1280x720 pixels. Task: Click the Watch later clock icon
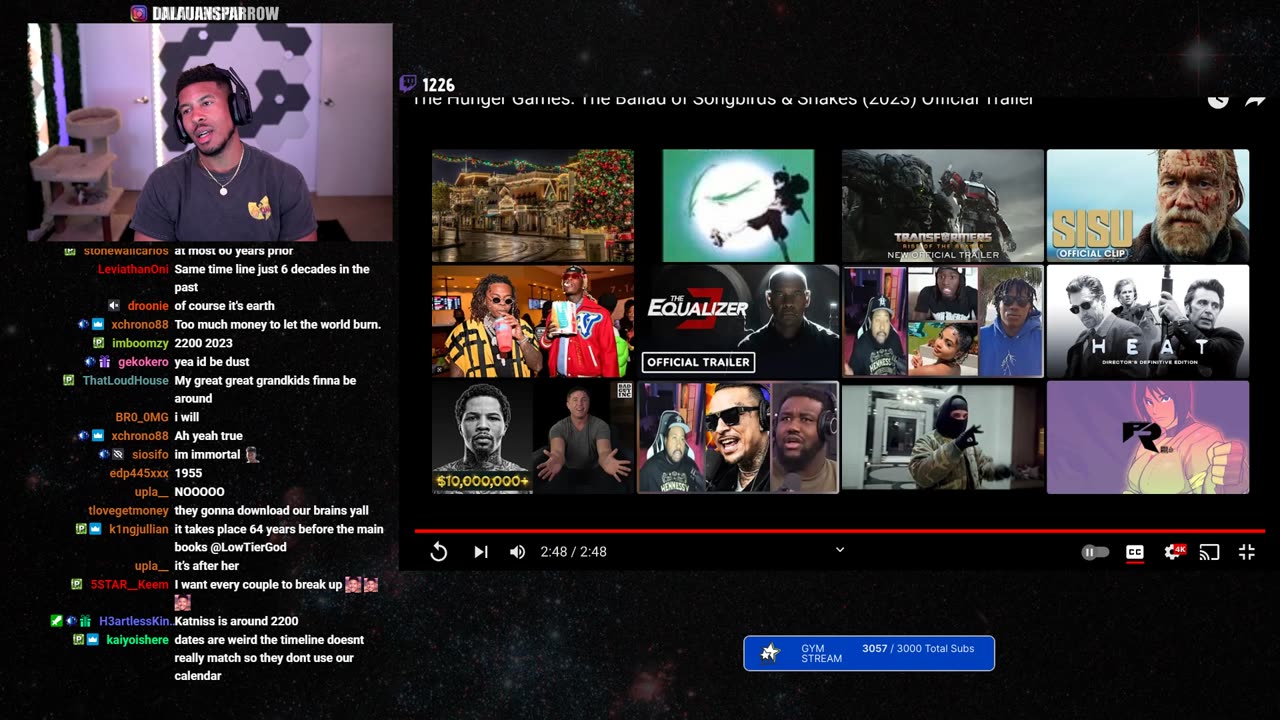(1217, 100)
